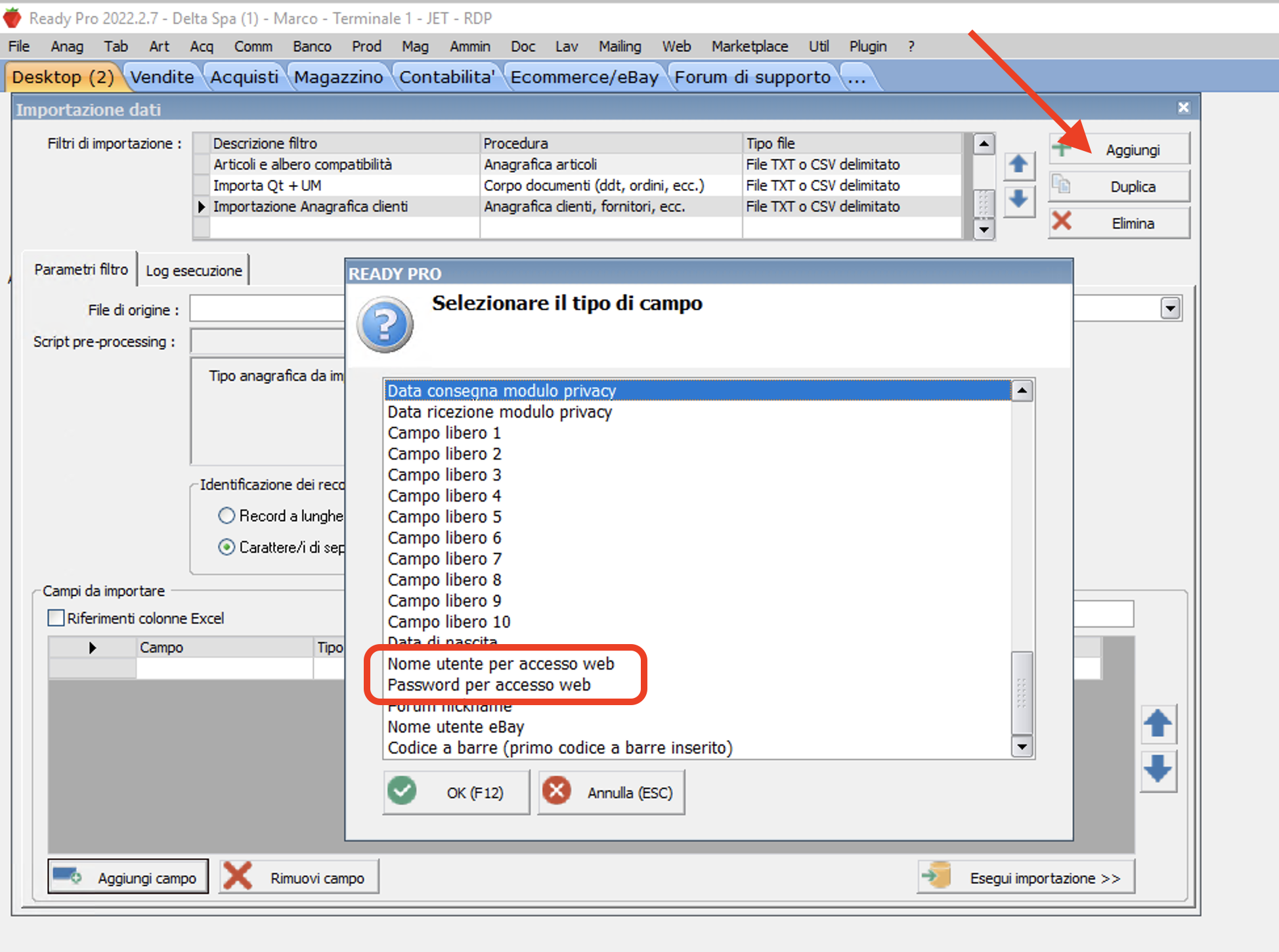Screen dimensions: 1279x952
Task: Switch to the Vendite tab
Action: [x=162, y=77]
